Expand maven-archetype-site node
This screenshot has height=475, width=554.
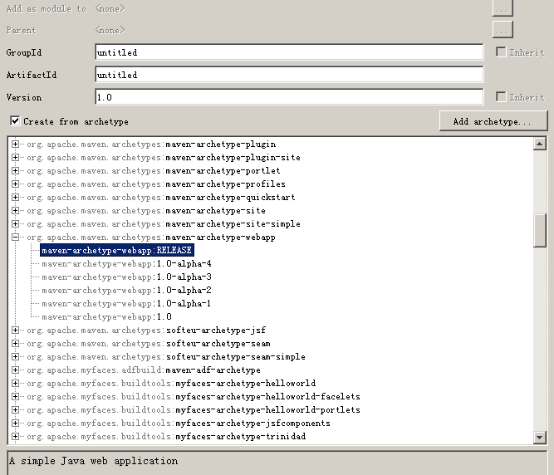pyautogui.click(x=15, y=211)
